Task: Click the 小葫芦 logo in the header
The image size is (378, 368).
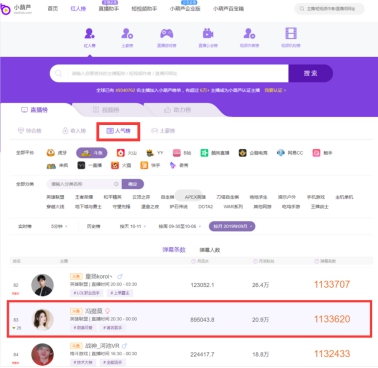Action: [x=17, y=9]
